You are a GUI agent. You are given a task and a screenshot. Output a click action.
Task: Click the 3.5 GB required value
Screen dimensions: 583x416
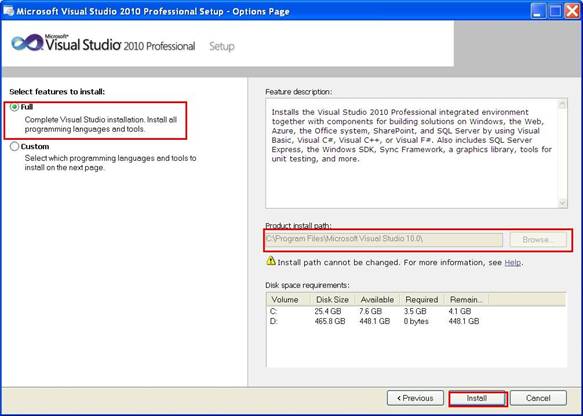415,311
